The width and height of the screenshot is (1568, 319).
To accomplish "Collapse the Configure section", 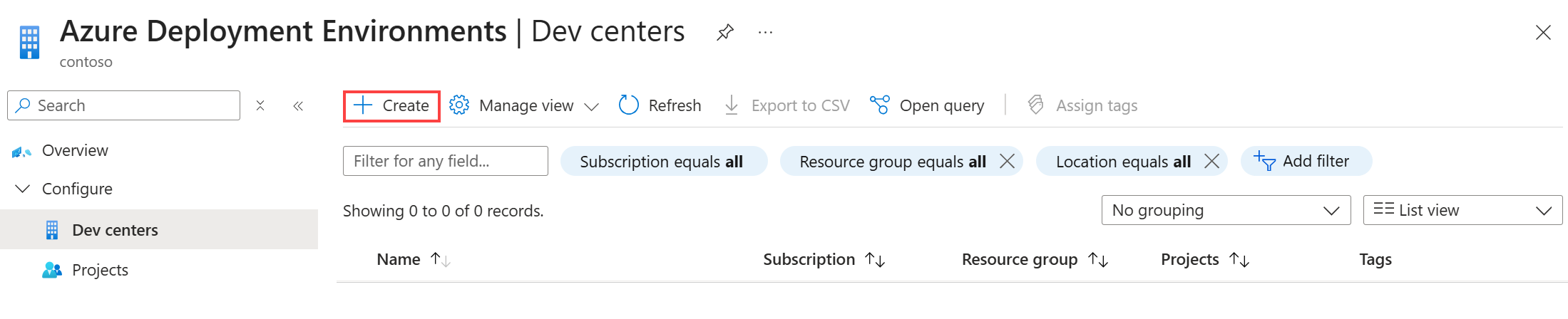I will coord(23,189).
